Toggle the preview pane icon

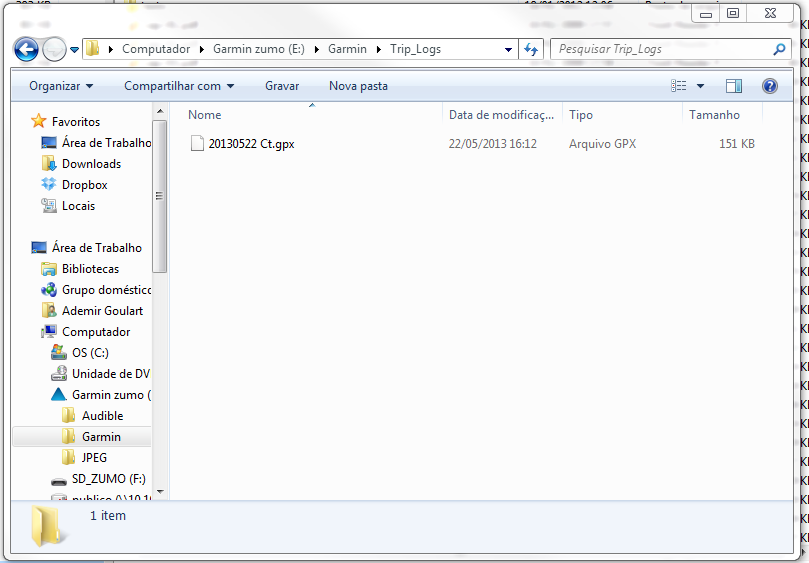click(734, 86)
